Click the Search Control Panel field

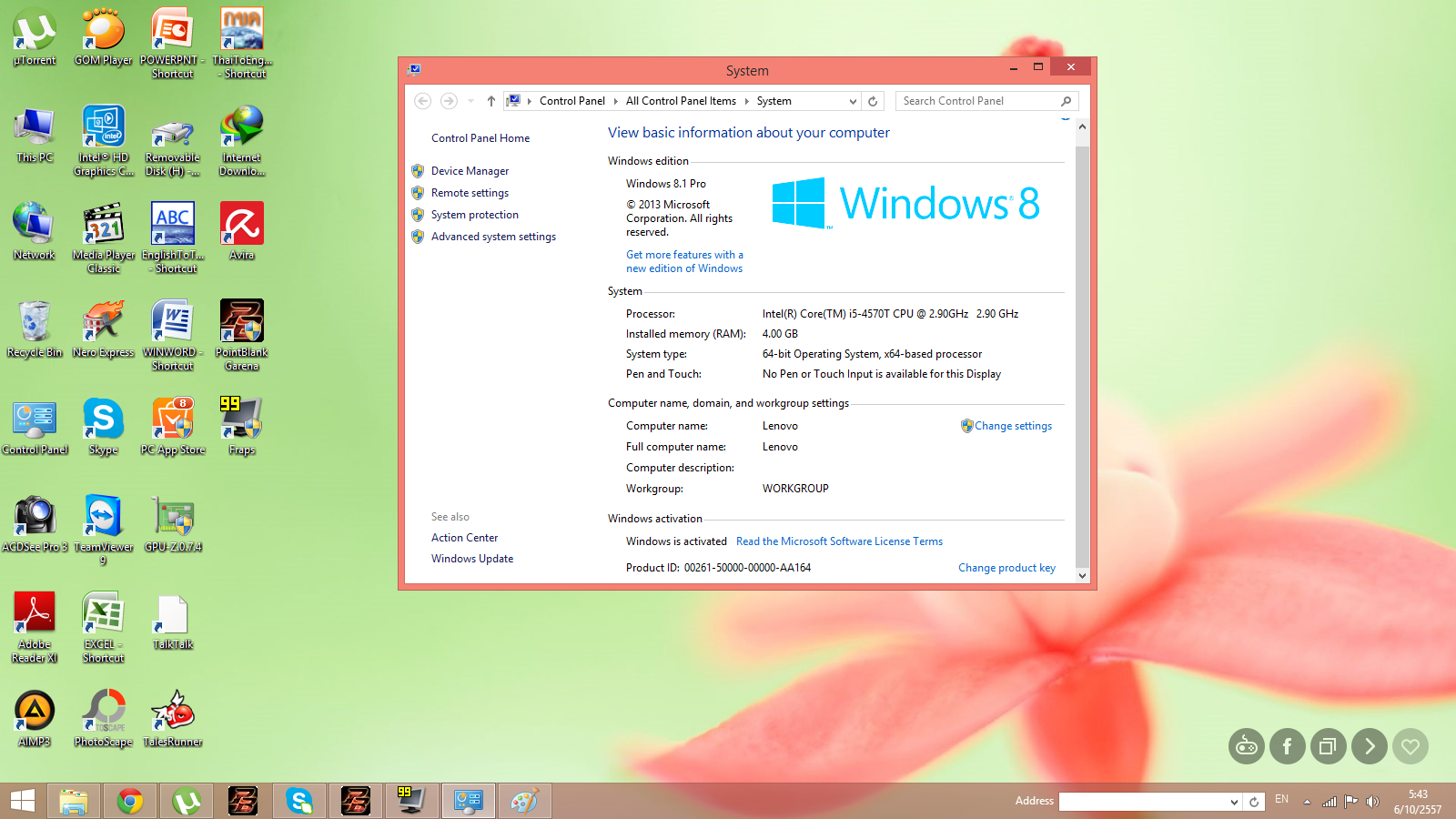pyautogui.click(x=978, y=101)
